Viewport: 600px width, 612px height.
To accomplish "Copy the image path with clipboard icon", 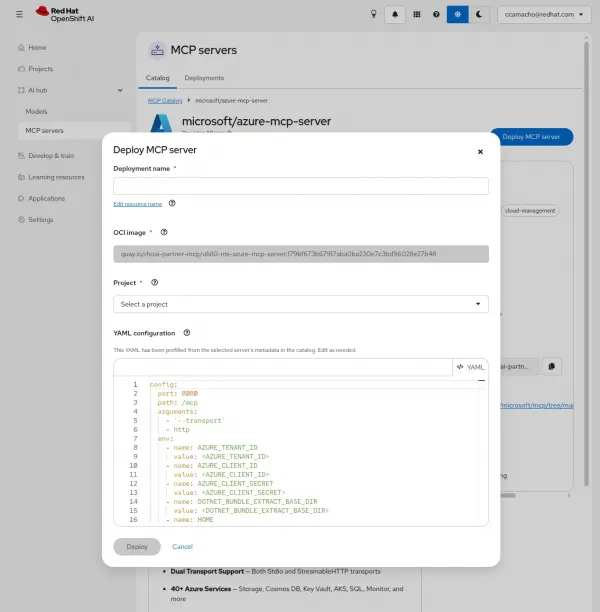I will tap(551, 366).
